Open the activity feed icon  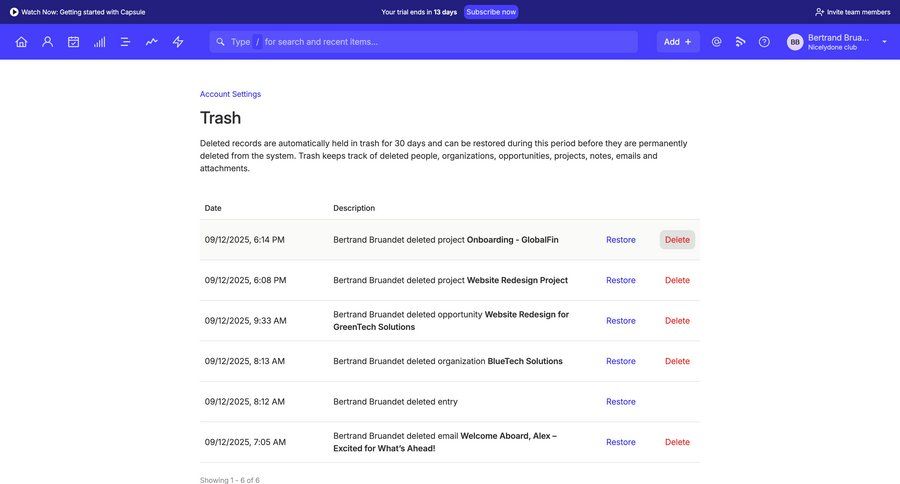[x=740, y=42]
